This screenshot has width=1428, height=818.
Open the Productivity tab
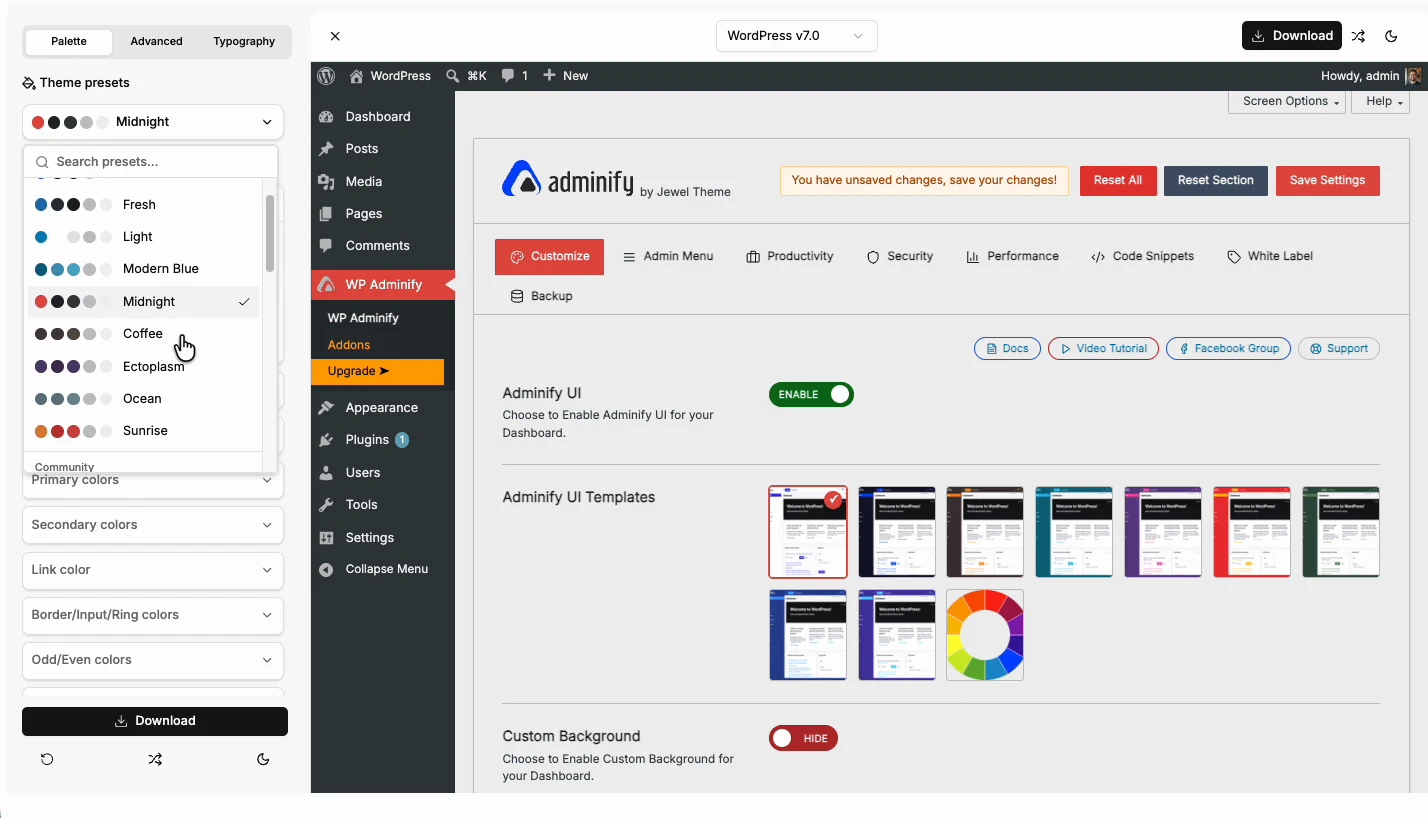pyautogui.click(x=790, y=256)
